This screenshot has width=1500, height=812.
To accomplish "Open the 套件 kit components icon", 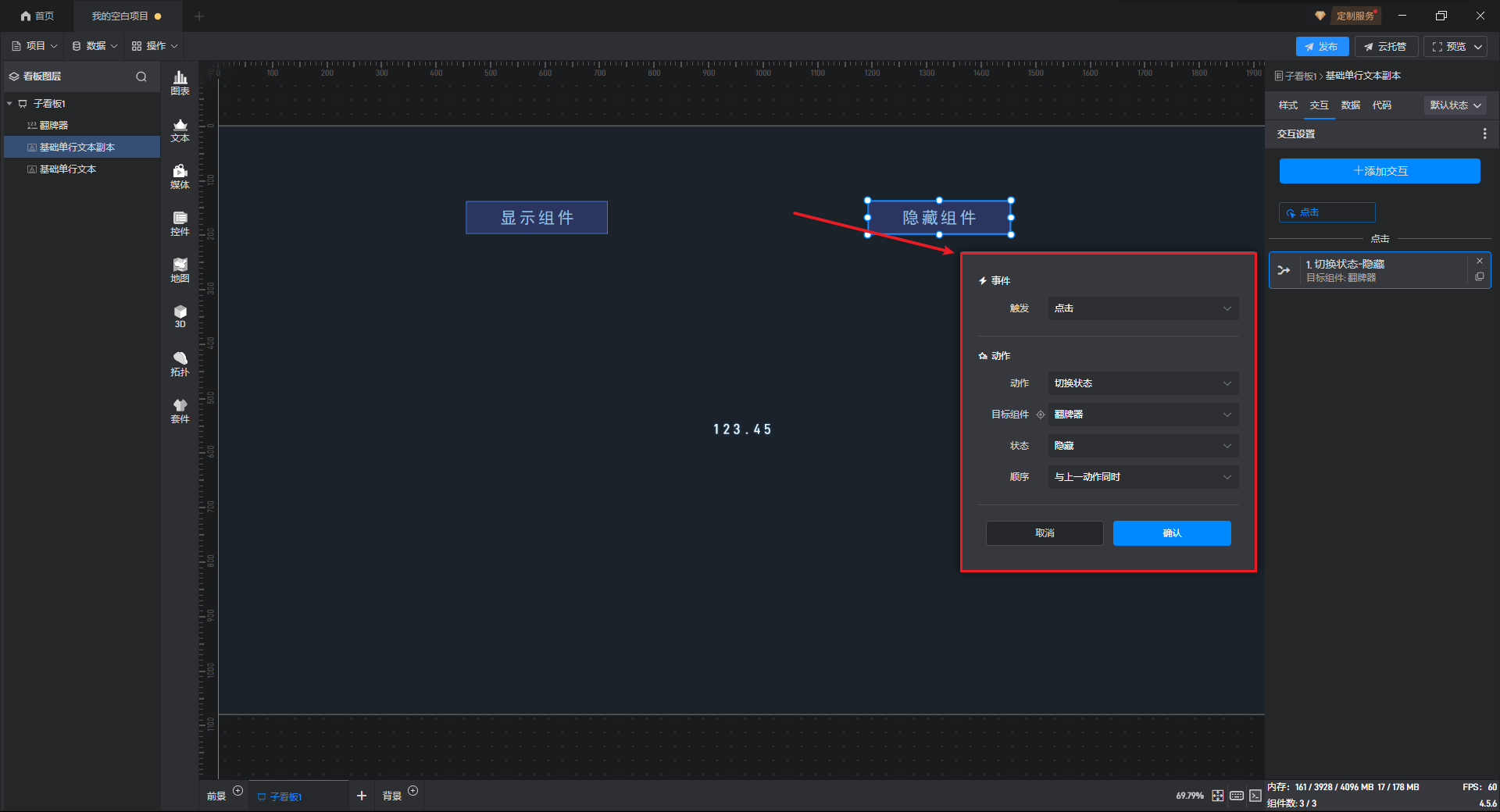I will coord(180,411).
